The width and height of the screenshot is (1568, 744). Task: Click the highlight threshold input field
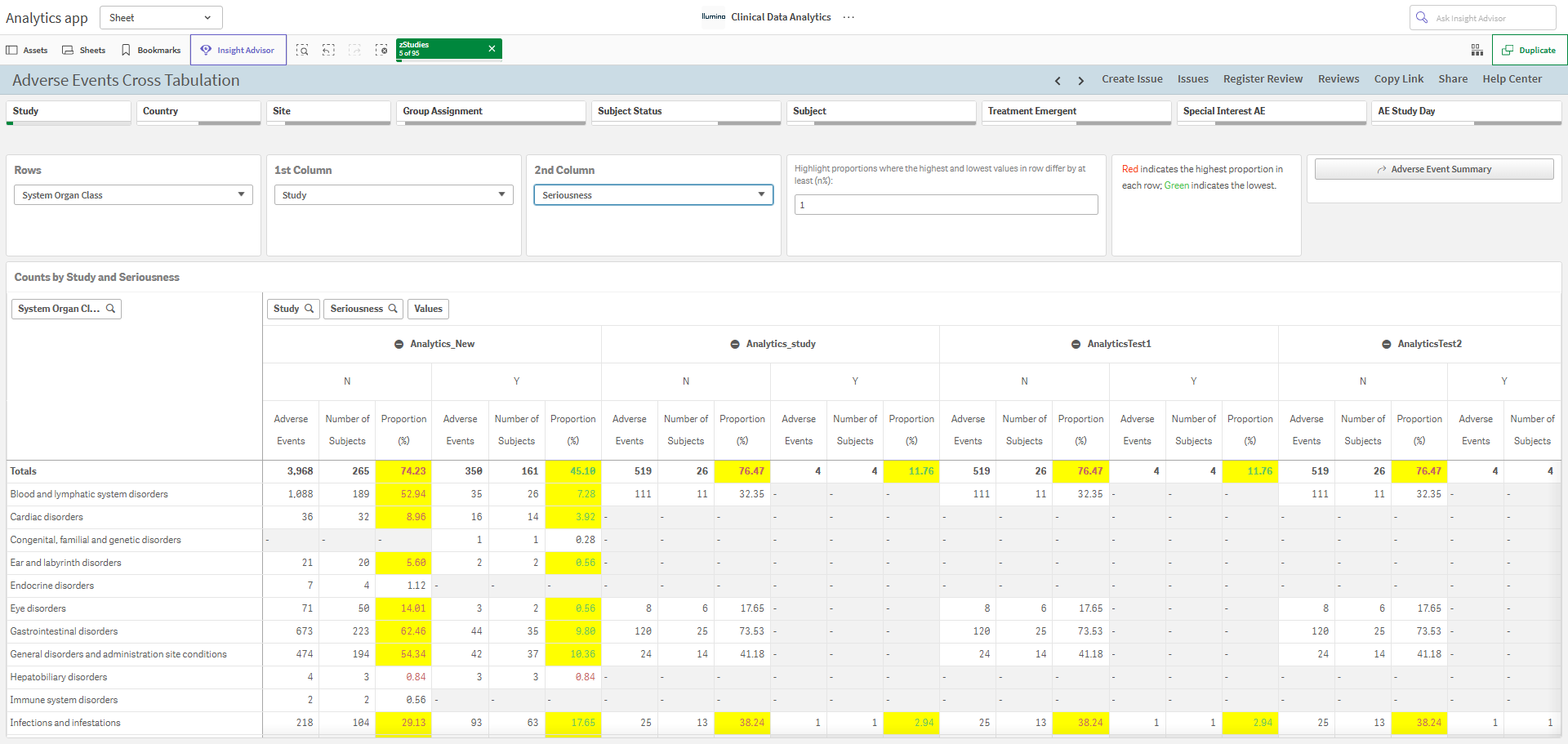pyautogui.click(x=946, y=205)
